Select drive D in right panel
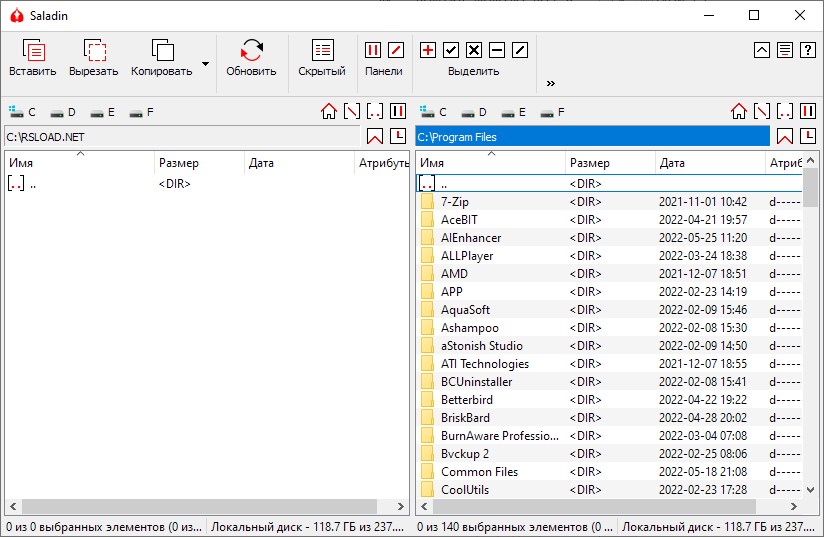This screenshot has width=824, height=537. 473,112
